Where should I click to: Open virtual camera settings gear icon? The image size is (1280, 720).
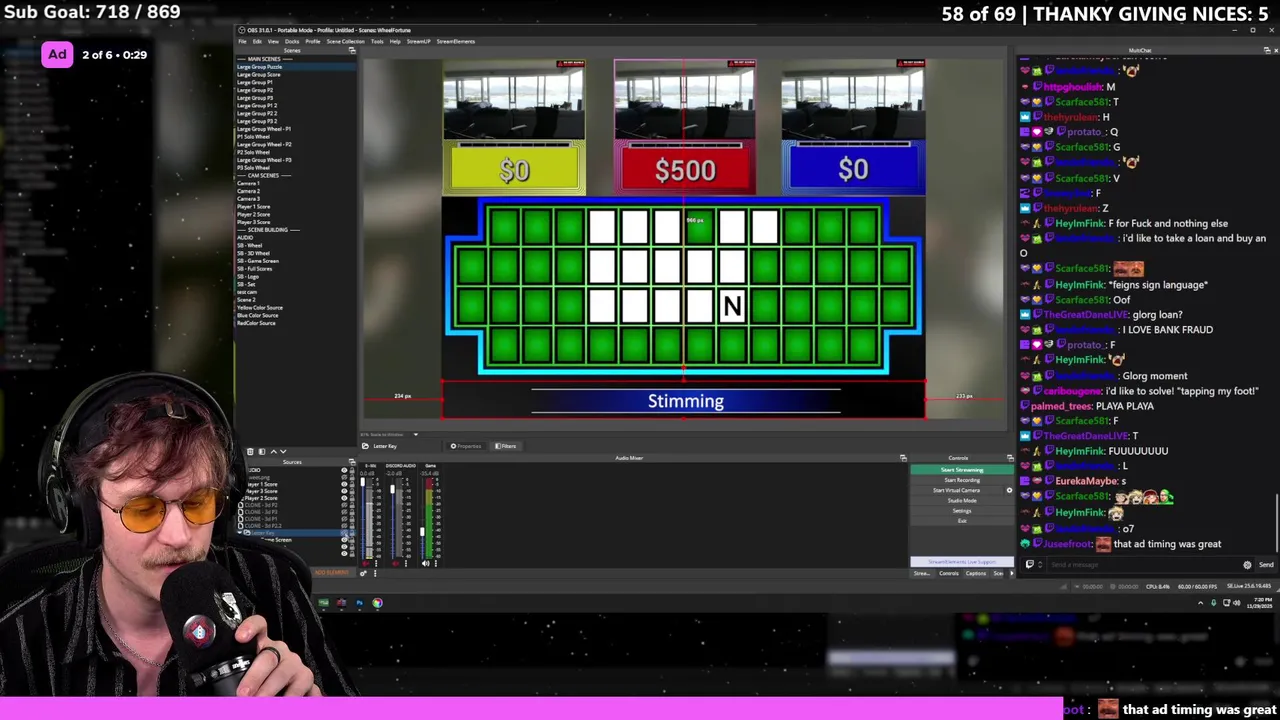[1009, 490]
